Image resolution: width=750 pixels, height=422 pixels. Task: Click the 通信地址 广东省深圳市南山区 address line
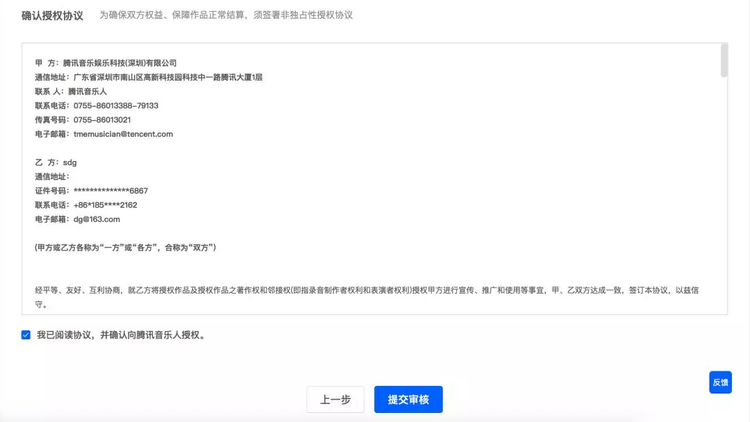point(148,77)
